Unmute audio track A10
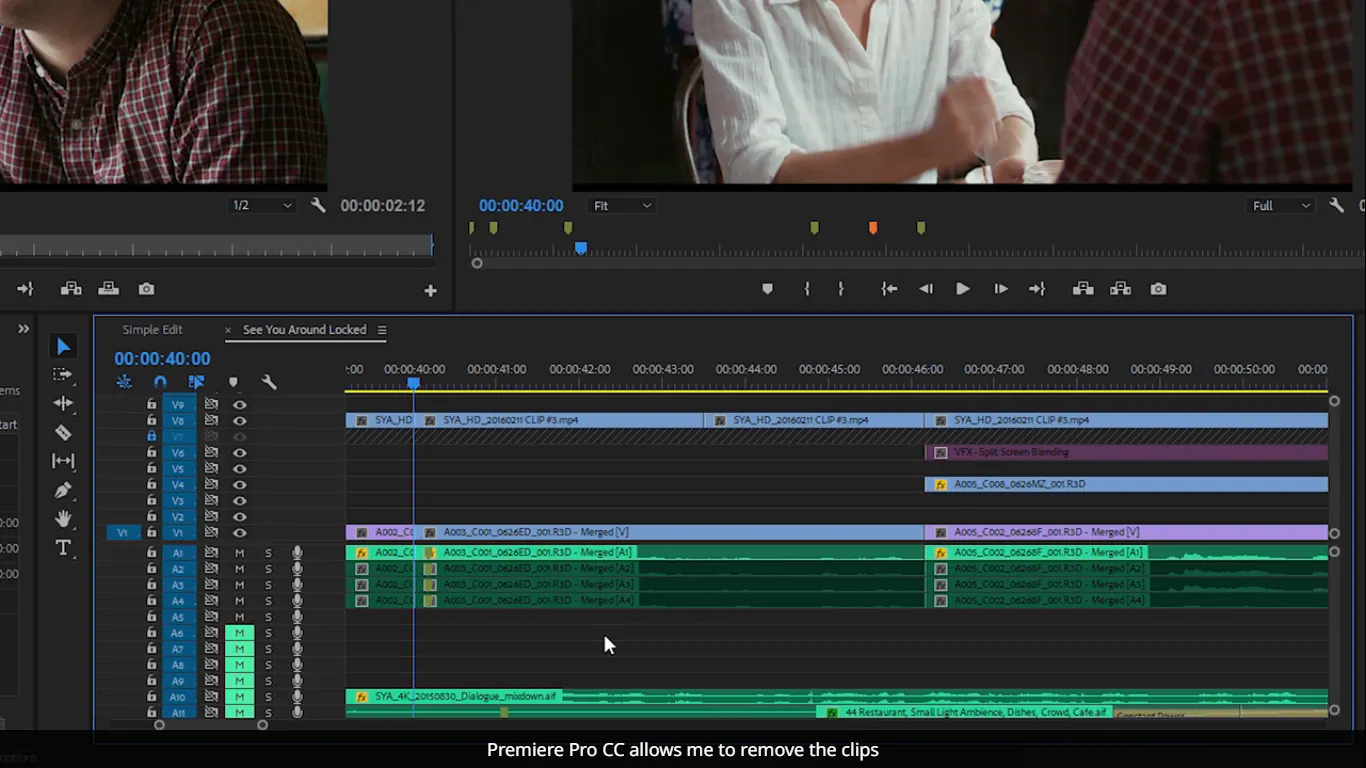The width and height of the screenshot is (1366, 768). click(239, 697)
